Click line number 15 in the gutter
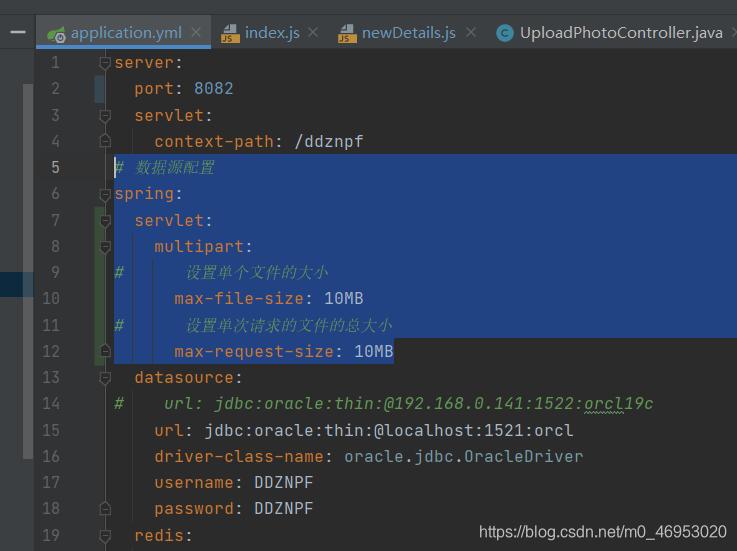This screenshot has width=737, height=551. tap(51, 430)
